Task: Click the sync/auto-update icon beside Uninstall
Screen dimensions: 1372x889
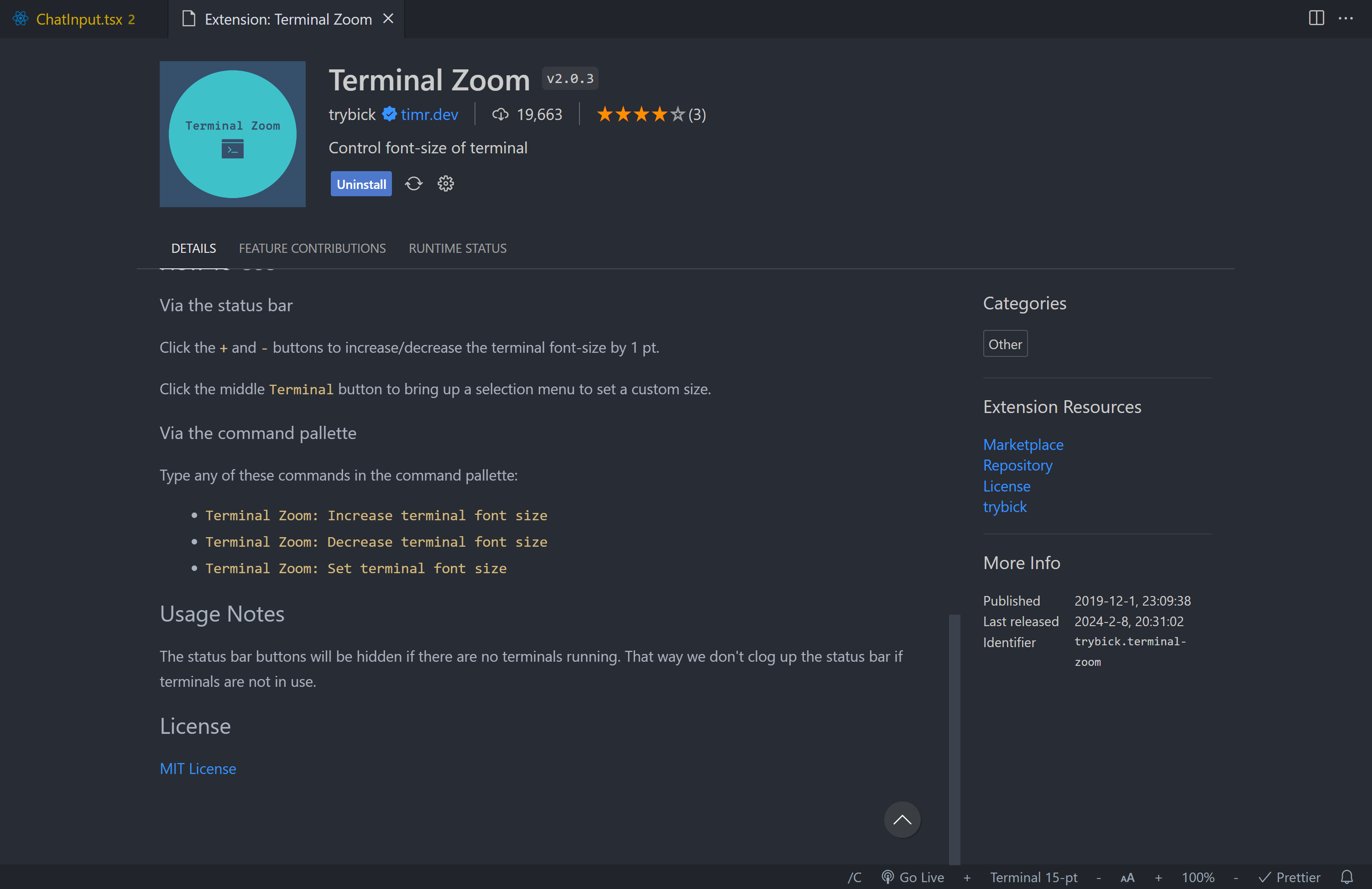Action: (x=413, y=184)
